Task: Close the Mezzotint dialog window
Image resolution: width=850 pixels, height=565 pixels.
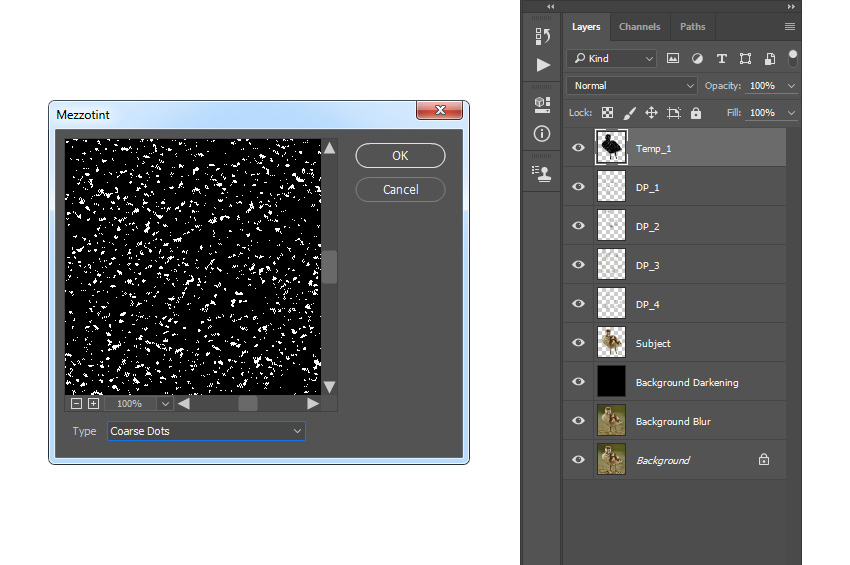Action: tap(440, 110)
